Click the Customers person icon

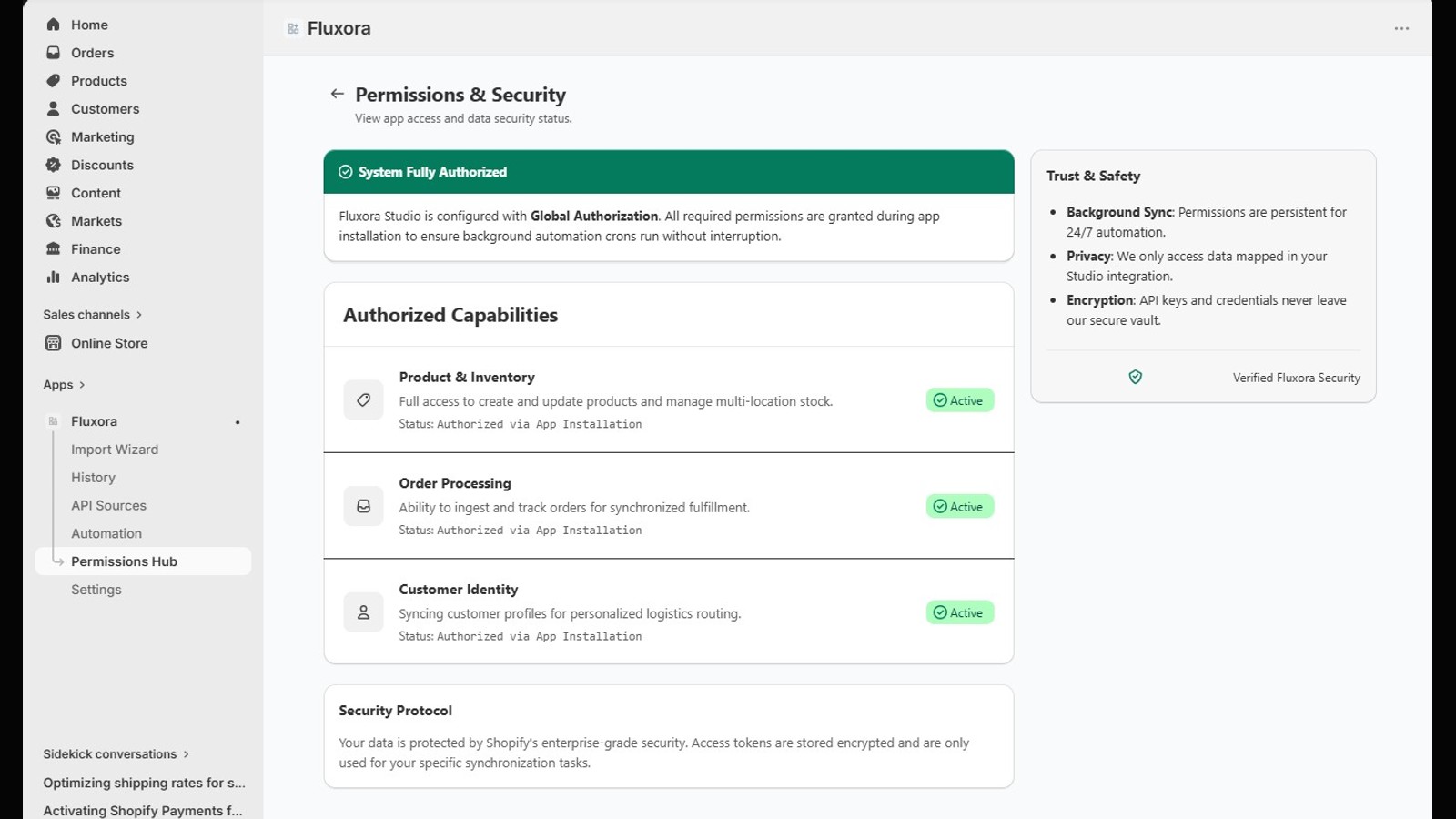pyautogui.click(x=53, y=109)
